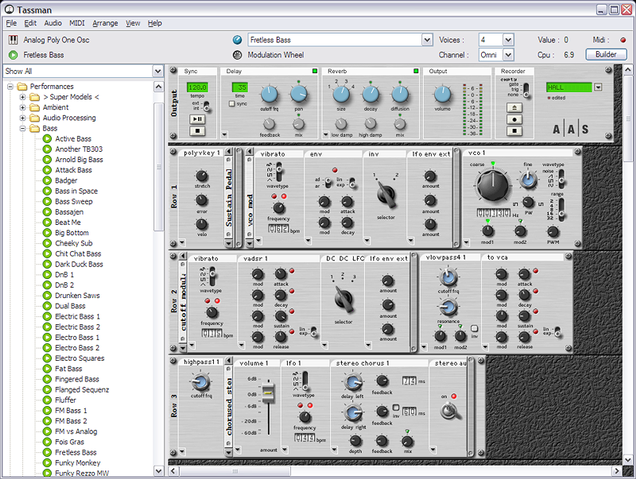Screen dimensions: 636x479
Task: Open the File menu
Action: pyautogui.click(x=11, y=23)
